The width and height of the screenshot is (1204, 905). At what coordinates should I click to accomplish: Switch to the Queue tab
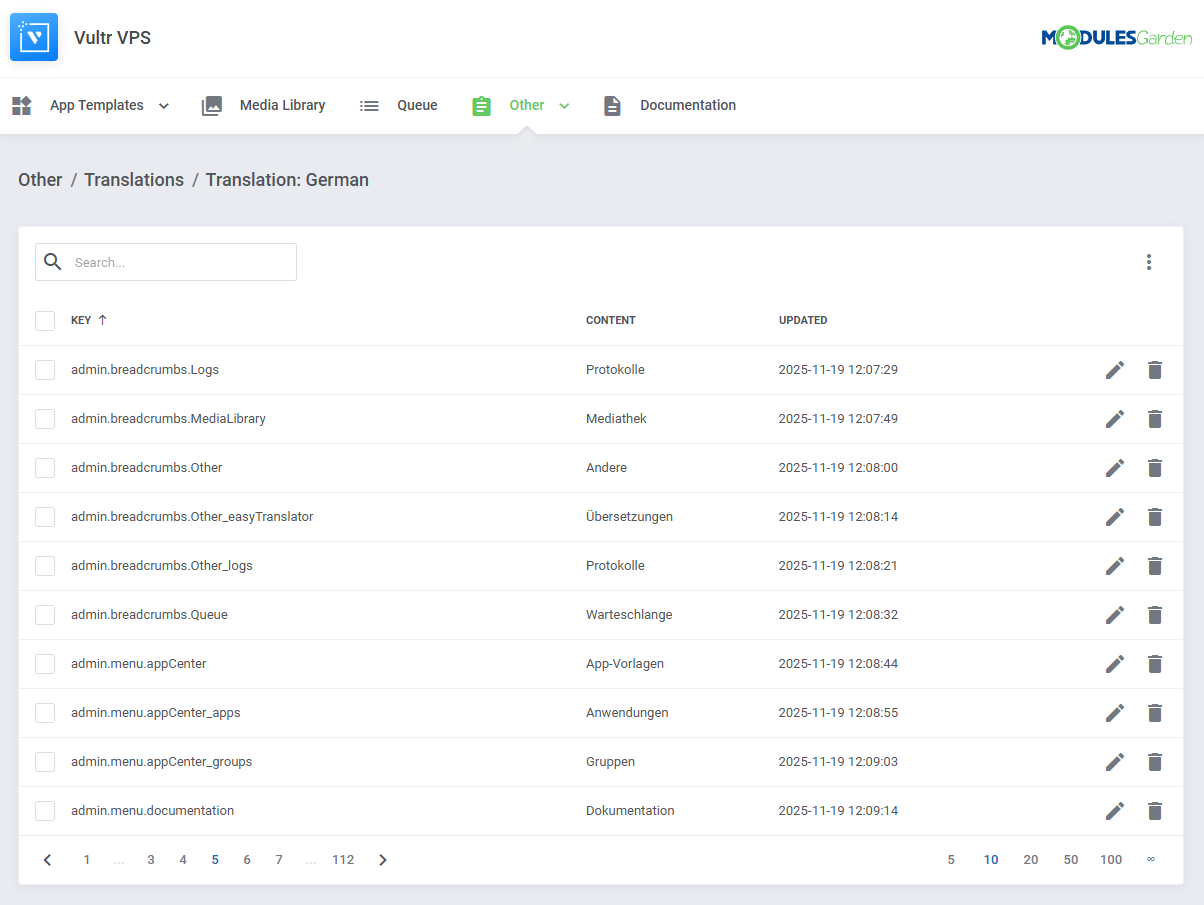pyautogui.click(x=417, y=105)
